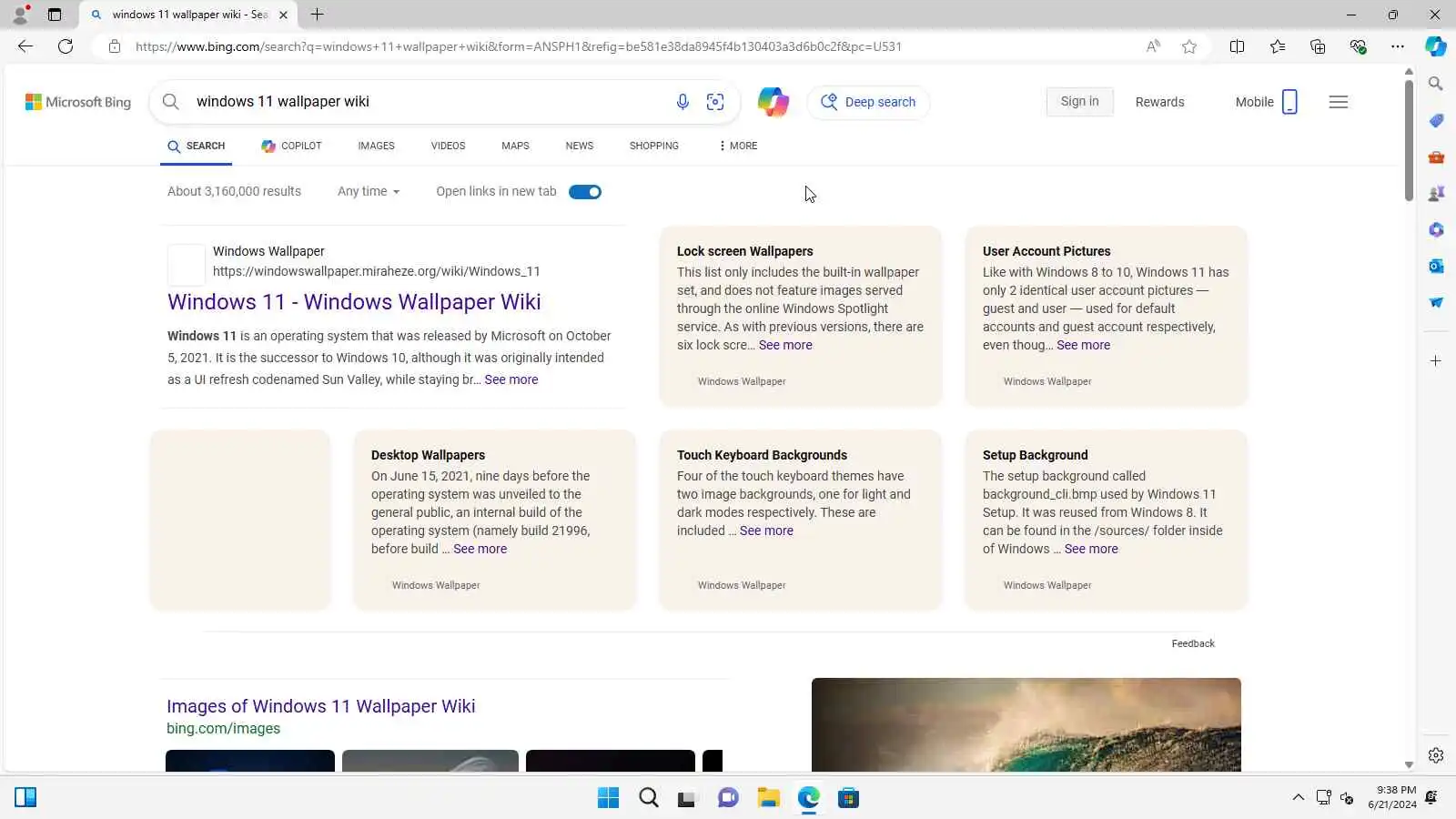Open Images of Windows 11 Wallpaper Wiki
Viewport: 1456px width, 819px height.
[x=320, y=706]
